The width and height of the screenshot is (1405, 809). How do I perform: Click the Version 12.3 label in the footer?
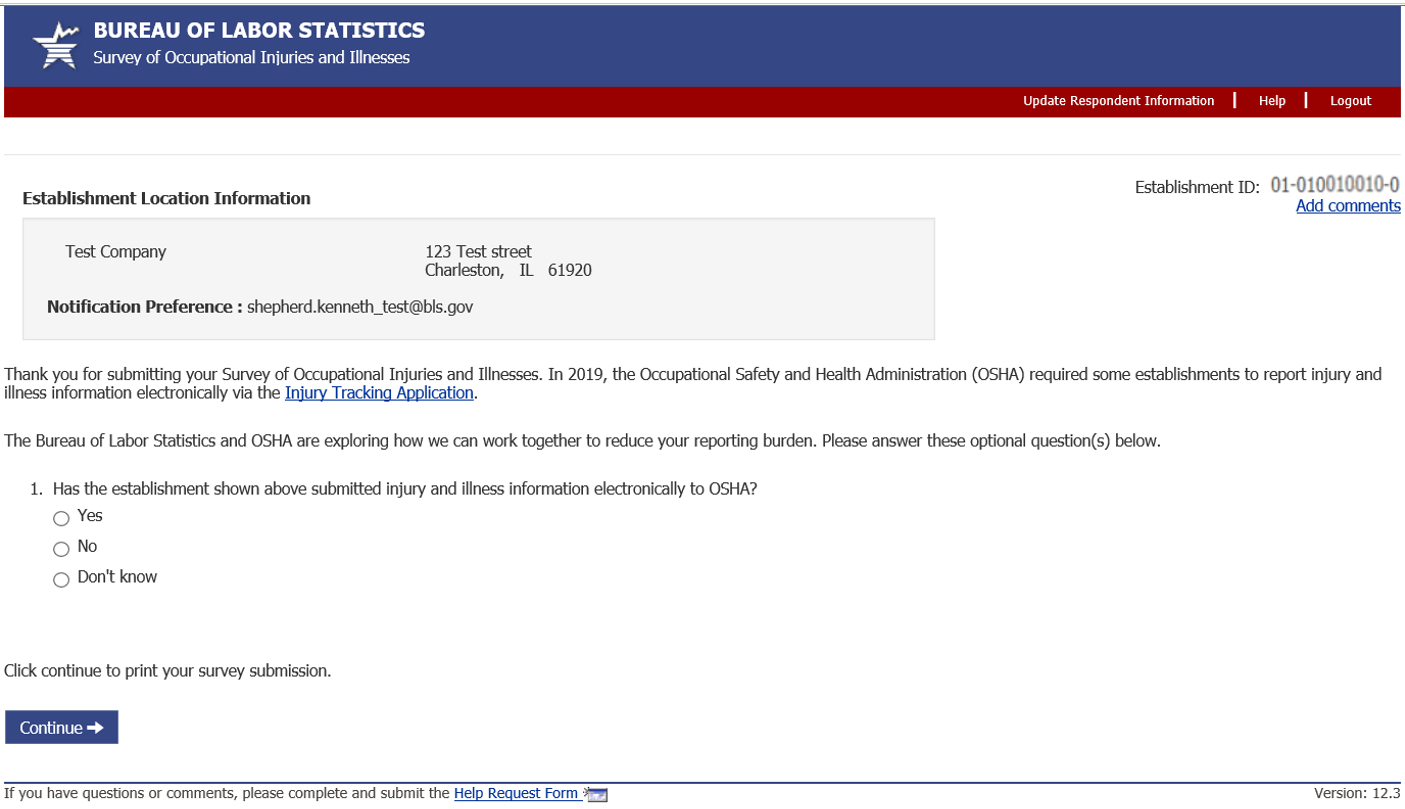point(1357,793)
